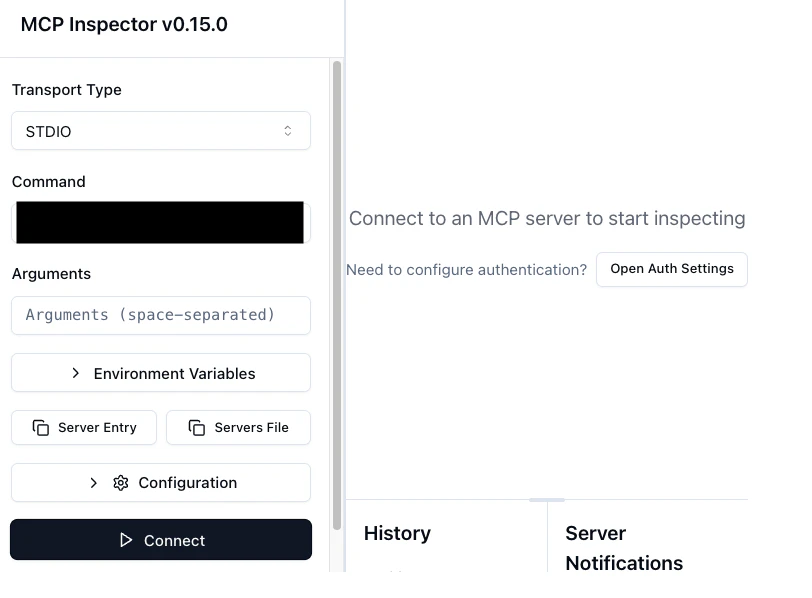The image size is (812, 598).
Task: Click the up-down arrows in STDIO selector
Action: [288, 131]
